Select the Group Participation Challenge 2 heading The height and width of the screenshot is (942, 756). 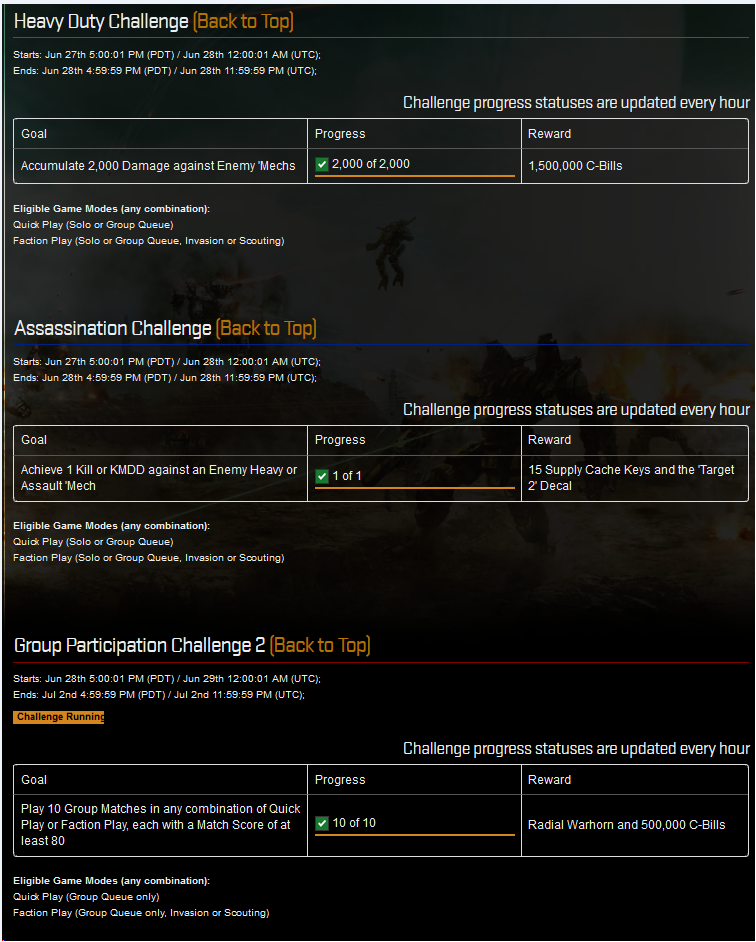pyautogui.click(x=139, y=645)
